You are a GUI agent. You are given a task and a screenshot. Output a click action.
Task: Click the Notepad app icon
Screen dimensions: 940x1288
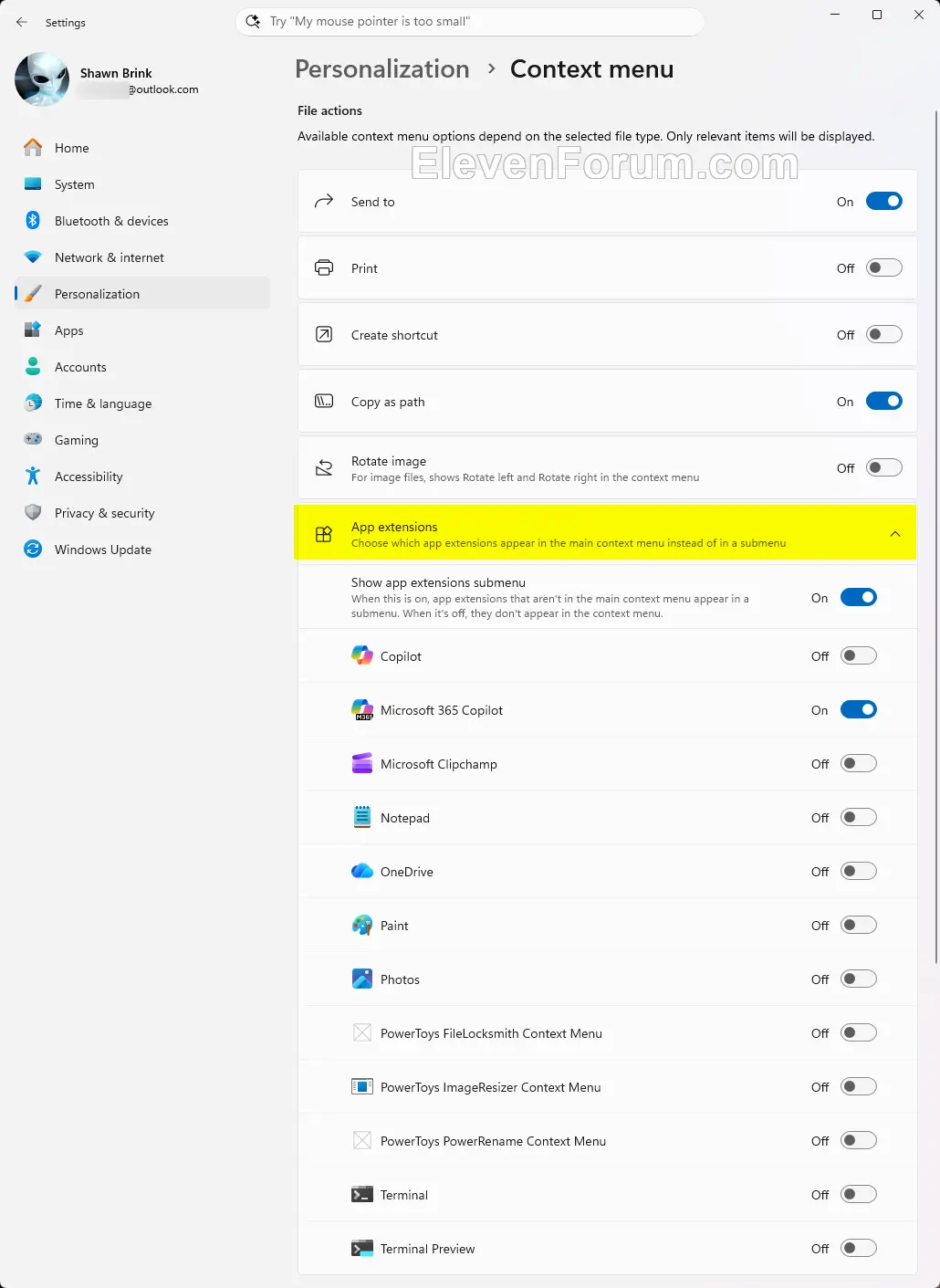pyautogui.click(x=362, y=817)
